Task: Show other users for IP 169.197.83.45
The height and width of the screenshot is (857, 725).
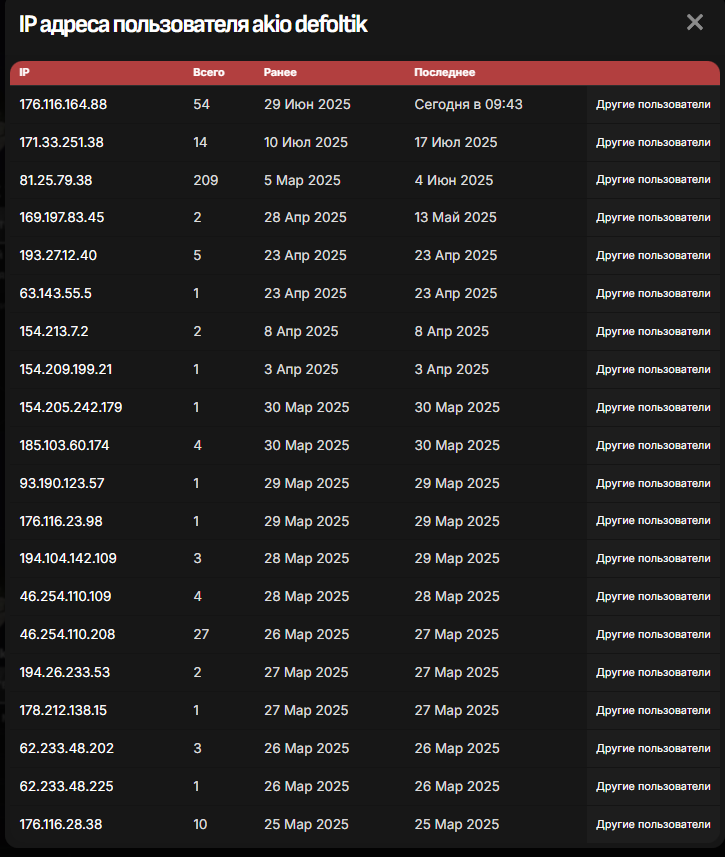Action: pos(653,217)
